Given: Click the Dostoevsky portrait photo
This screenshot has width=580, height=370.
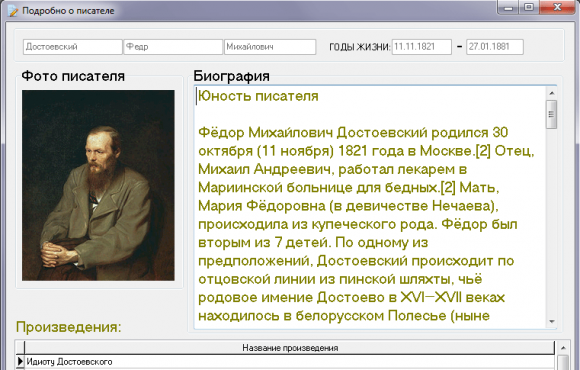Looking at the screenshot, I should pyautogui.click(x=98, y=185).
